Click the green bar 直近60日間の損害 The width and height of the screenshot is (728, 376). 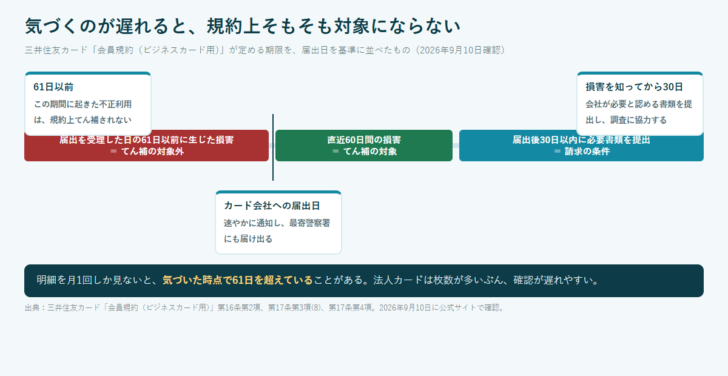click(x=364, y=145)
